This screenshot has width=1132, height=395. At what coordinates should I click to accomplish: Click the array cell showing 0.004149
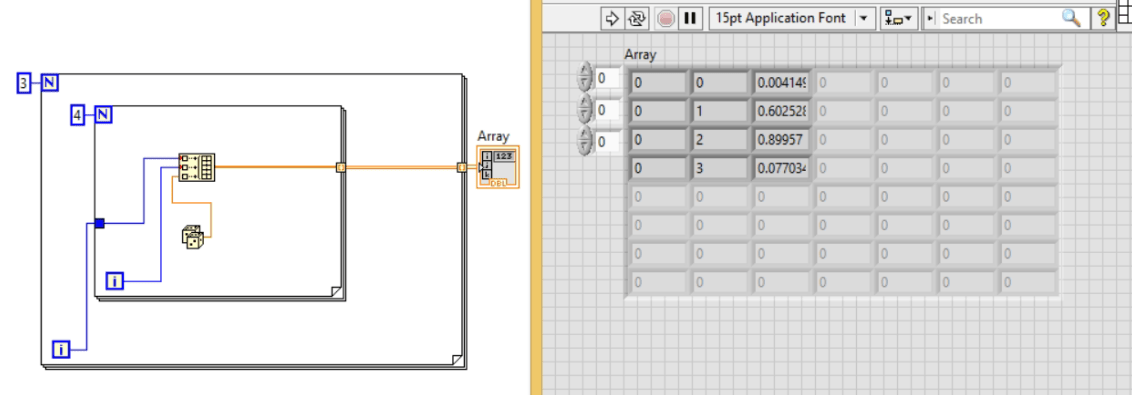click(x=782, y=83)
